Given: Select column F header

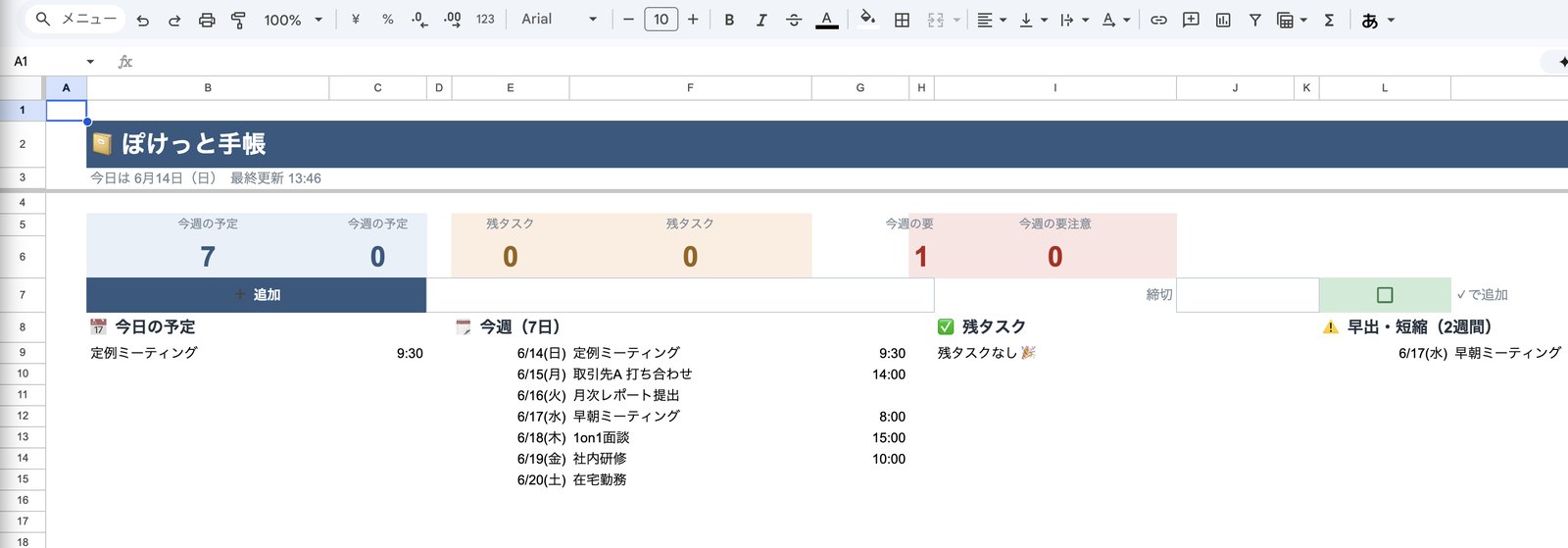Looking at the screenshot, I should tap(690, 87).
